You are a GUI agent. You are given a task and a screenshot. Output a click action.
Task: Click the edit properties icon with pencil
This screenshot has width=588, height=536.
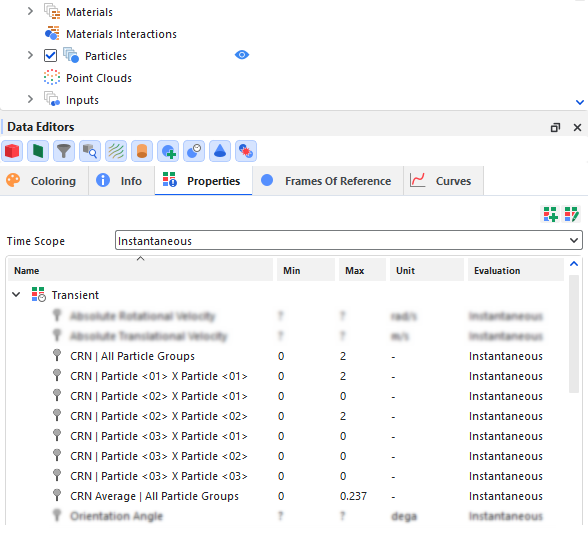[x=572, y=214]
